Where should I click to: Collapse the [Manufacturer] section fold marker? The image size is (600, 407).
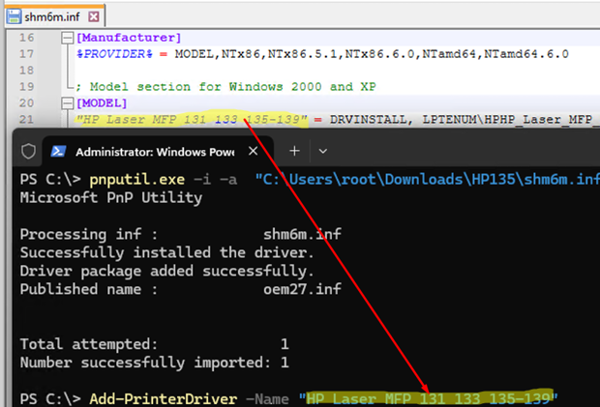(x=68, y=37)
